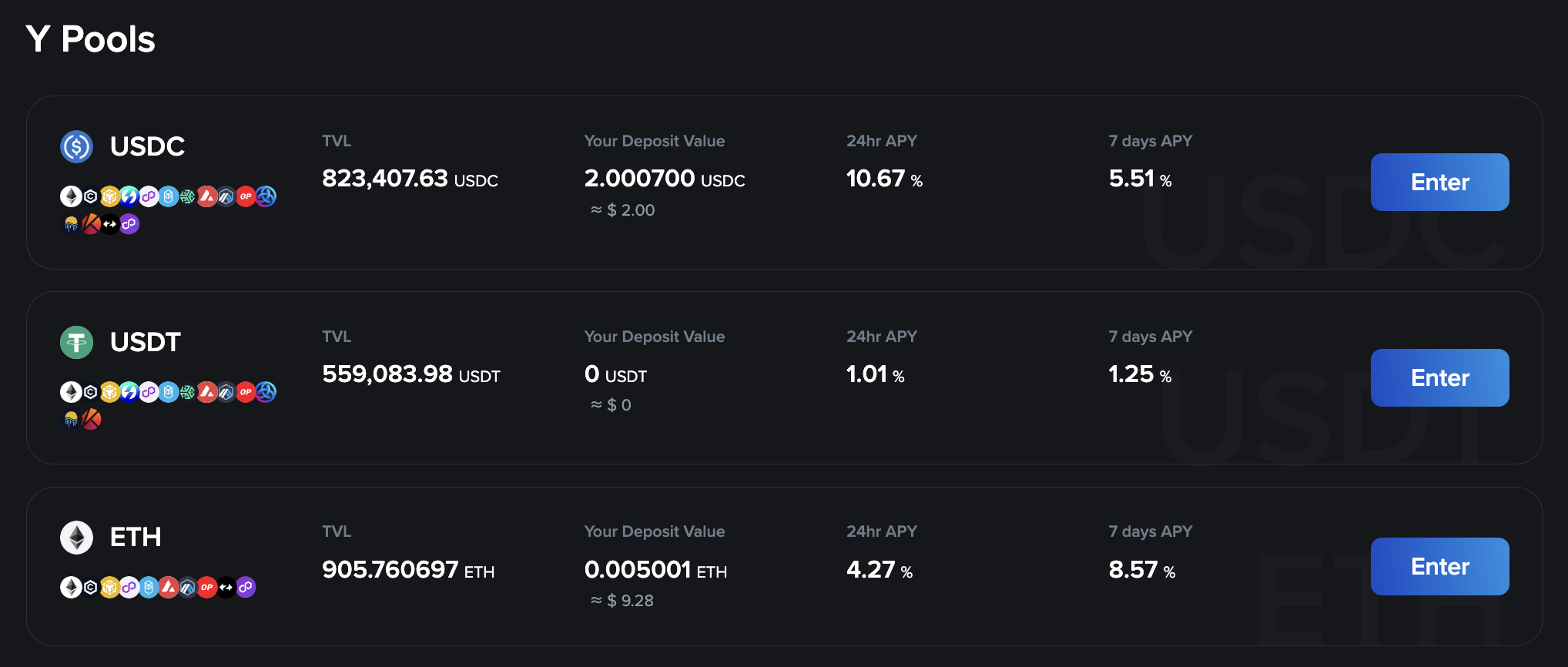Enter the USDC pool
Image resolution: width=1568 pixels, height=667 pixels.
[1439, 182]
